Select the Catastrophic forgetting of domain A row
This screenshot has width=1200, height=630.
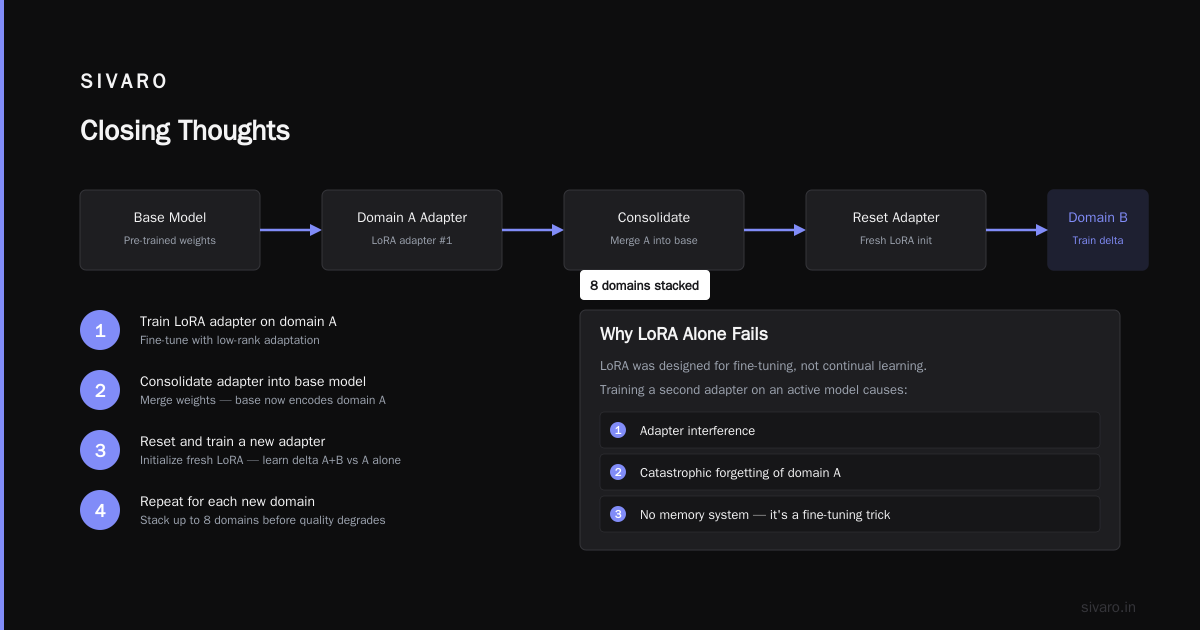click(x=850, y=472)
